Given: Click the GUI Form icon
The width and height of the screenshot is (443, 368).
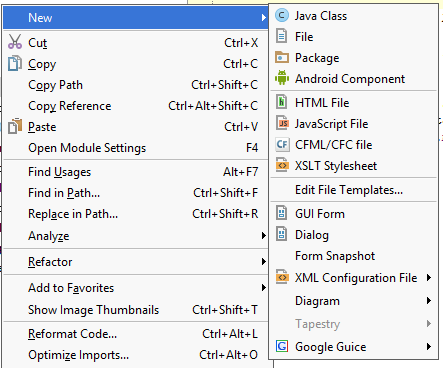Looking at the screenshot, I should (282, 213).
